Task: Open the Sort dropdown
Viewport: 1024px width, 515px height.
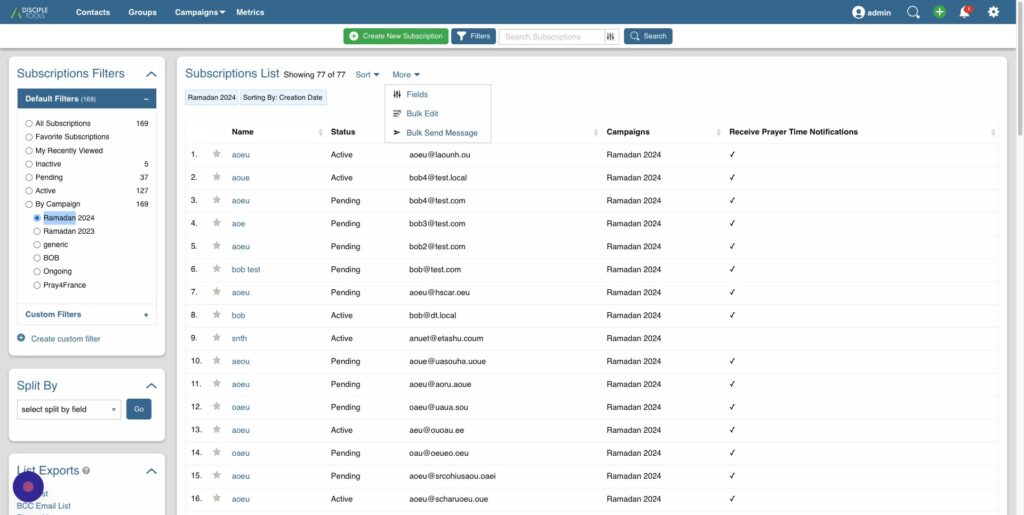Action: (367, 75)
